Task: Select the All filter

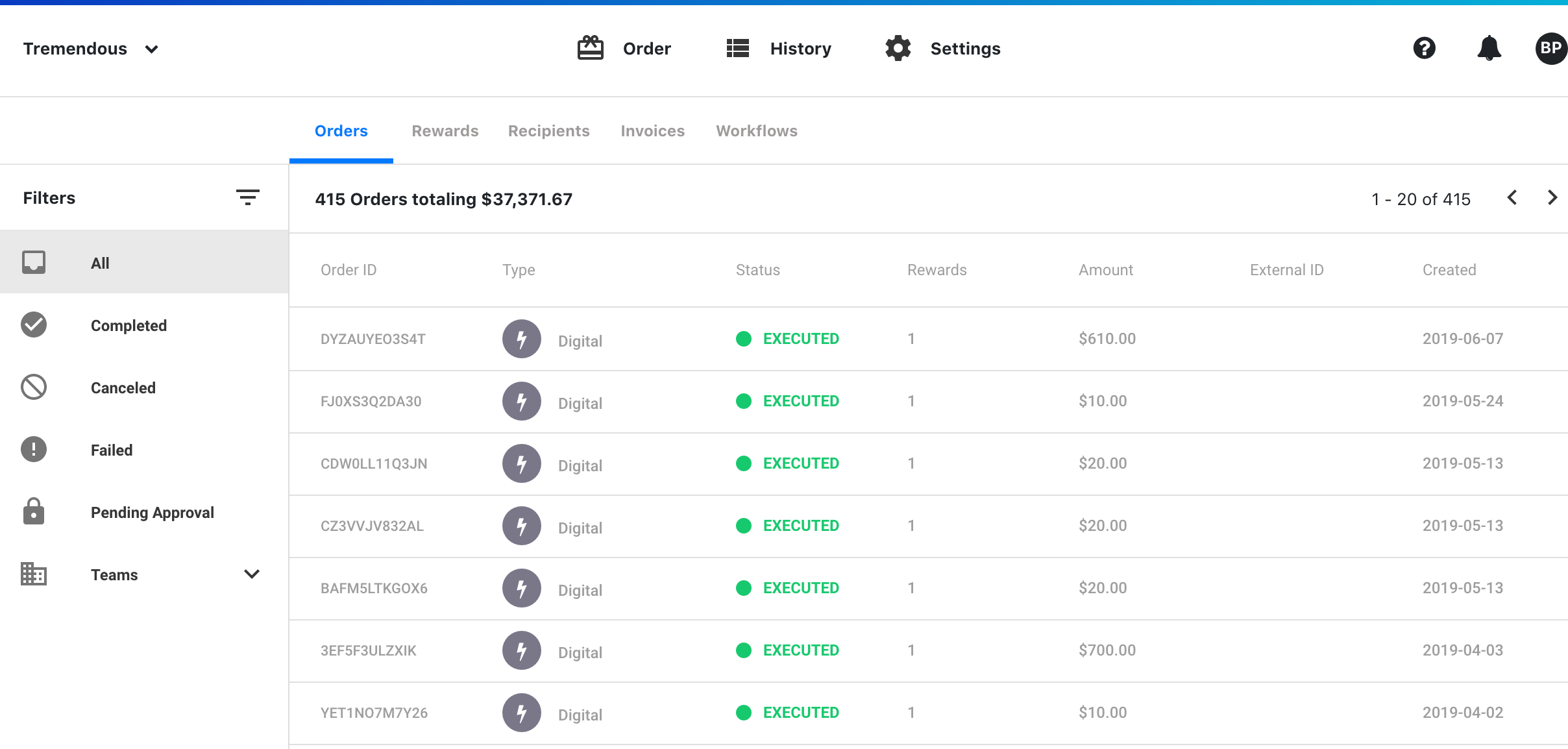Action: pyautogui.click(x=144, y=262)
